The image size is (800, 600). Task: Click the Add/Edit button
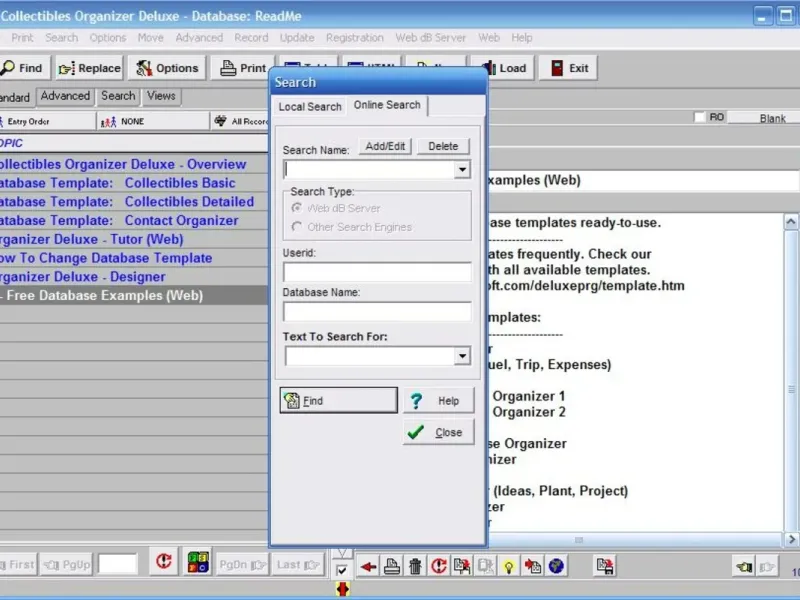point(385,146)
